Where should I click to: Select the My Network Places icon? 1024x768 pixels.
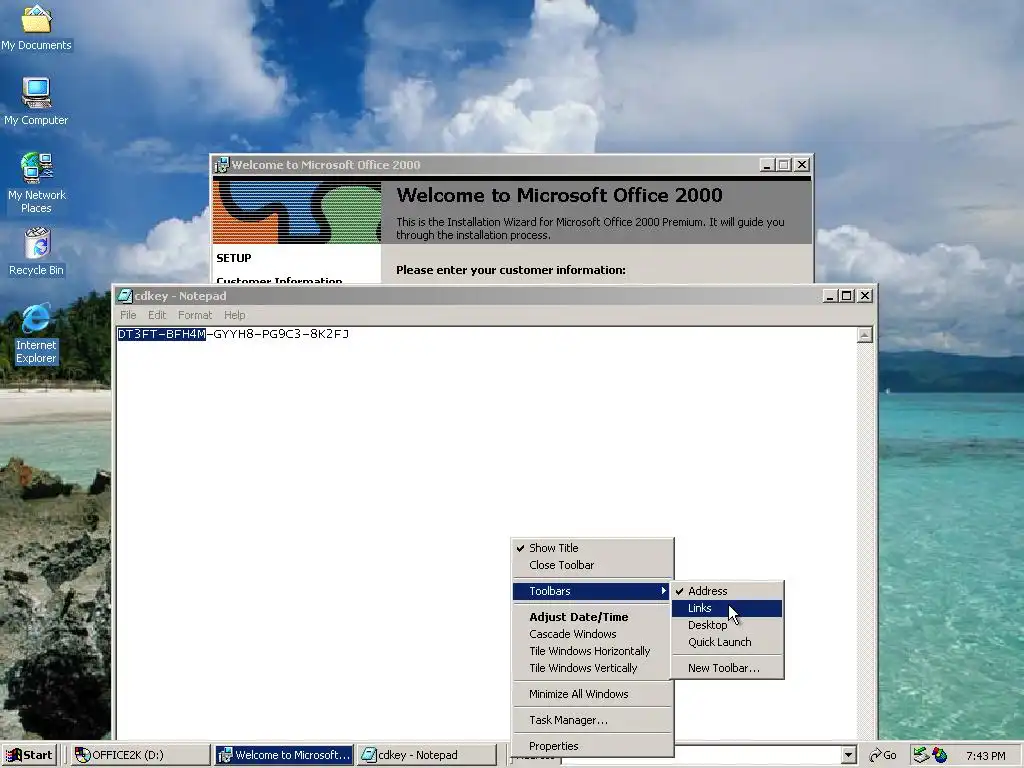pos(37,183)
